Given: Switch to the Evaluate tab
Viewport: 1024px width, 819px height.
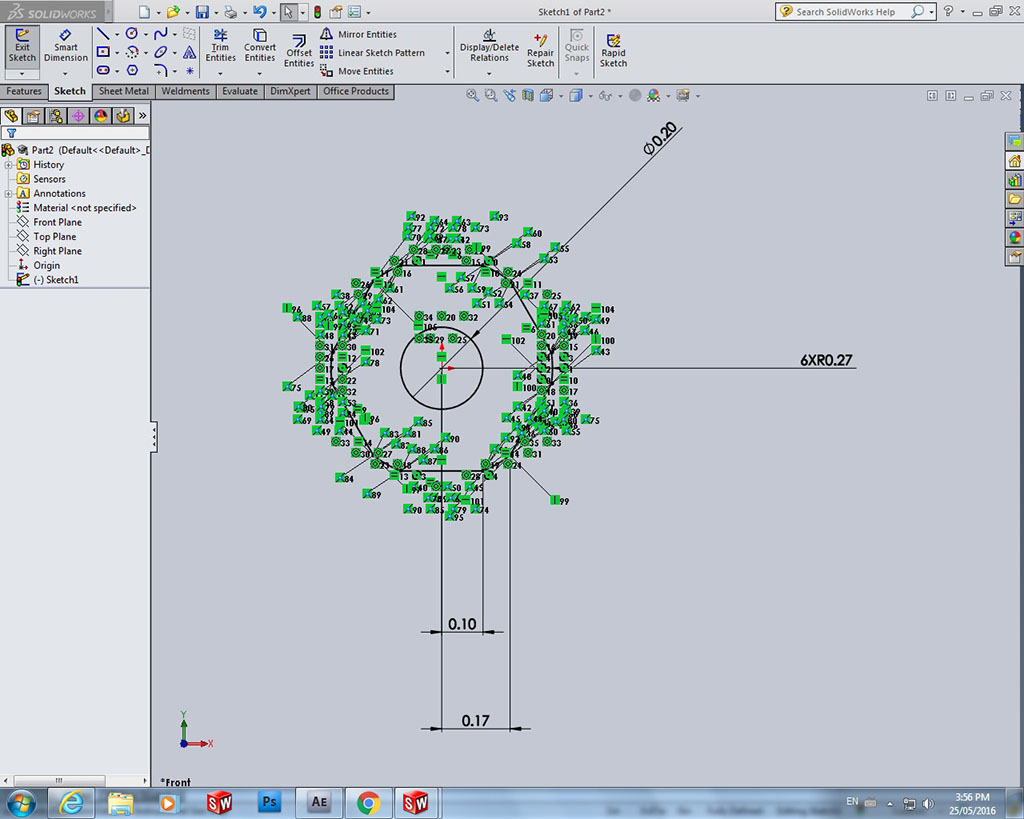Looking at the screenshot, I should pos(240,91).
